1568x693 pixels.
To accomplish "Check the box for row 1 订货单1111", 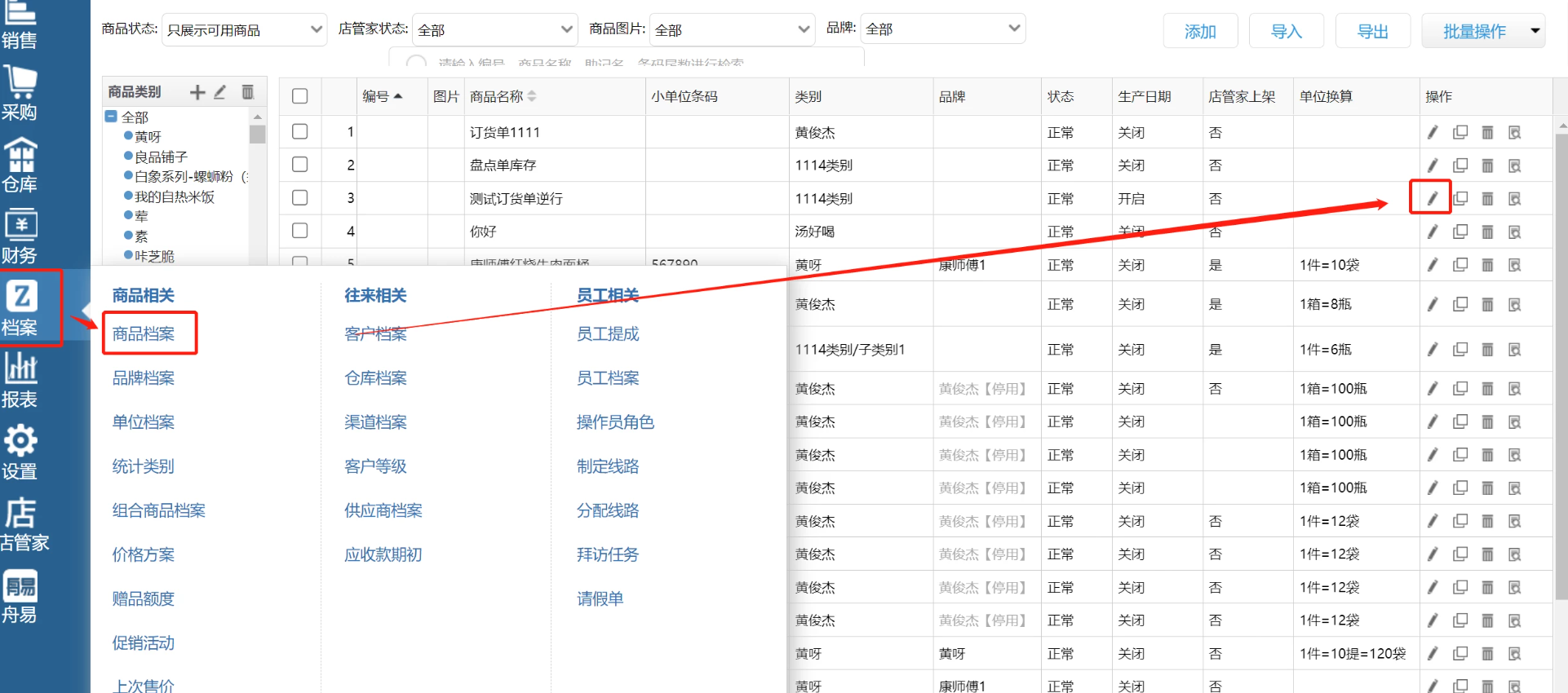I will (x=300, y=131).
